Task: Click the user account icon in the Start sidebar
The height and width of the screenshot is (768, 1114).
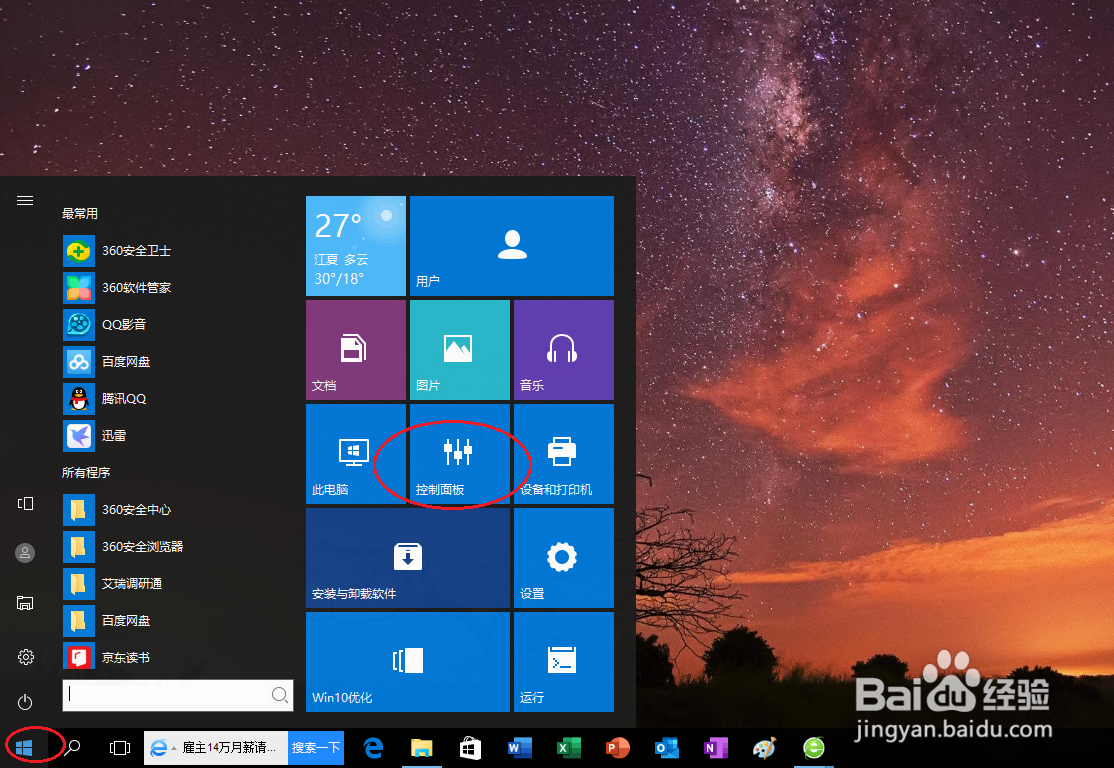Action: pyautogui.click(x=25, y=553)
